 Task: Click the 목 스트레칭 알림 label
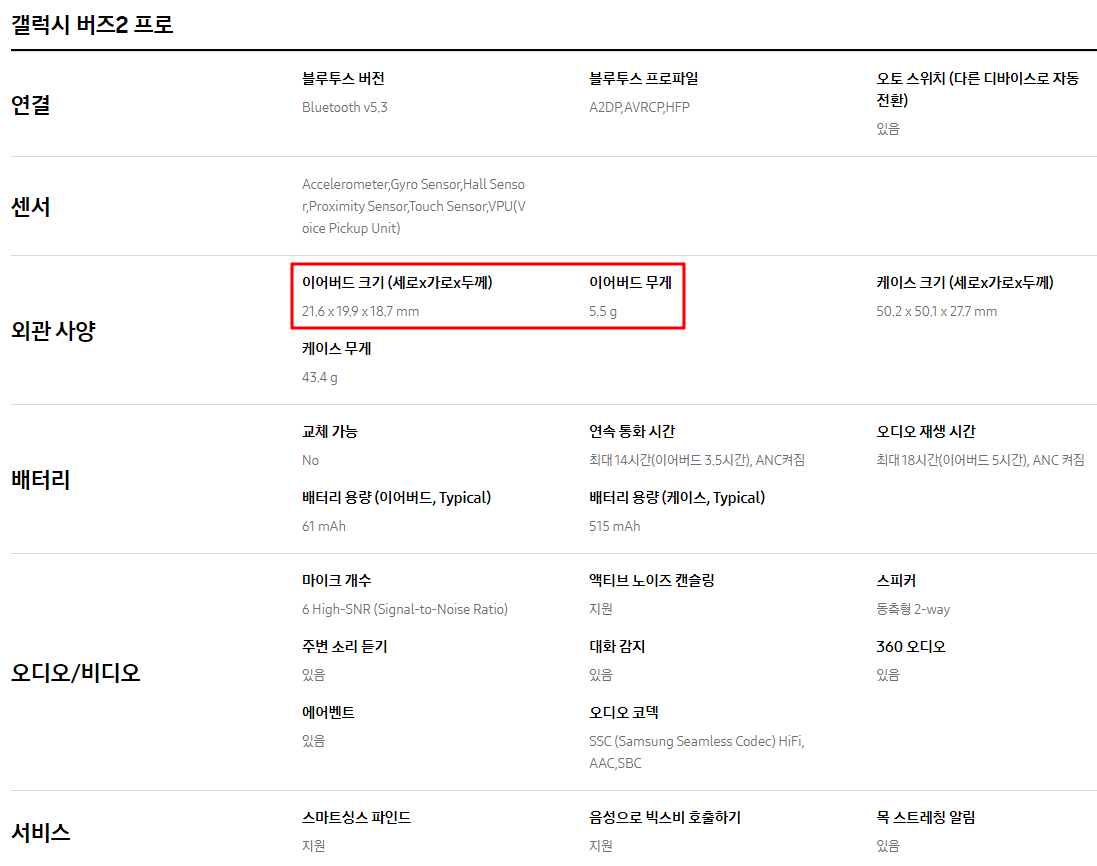926,817
